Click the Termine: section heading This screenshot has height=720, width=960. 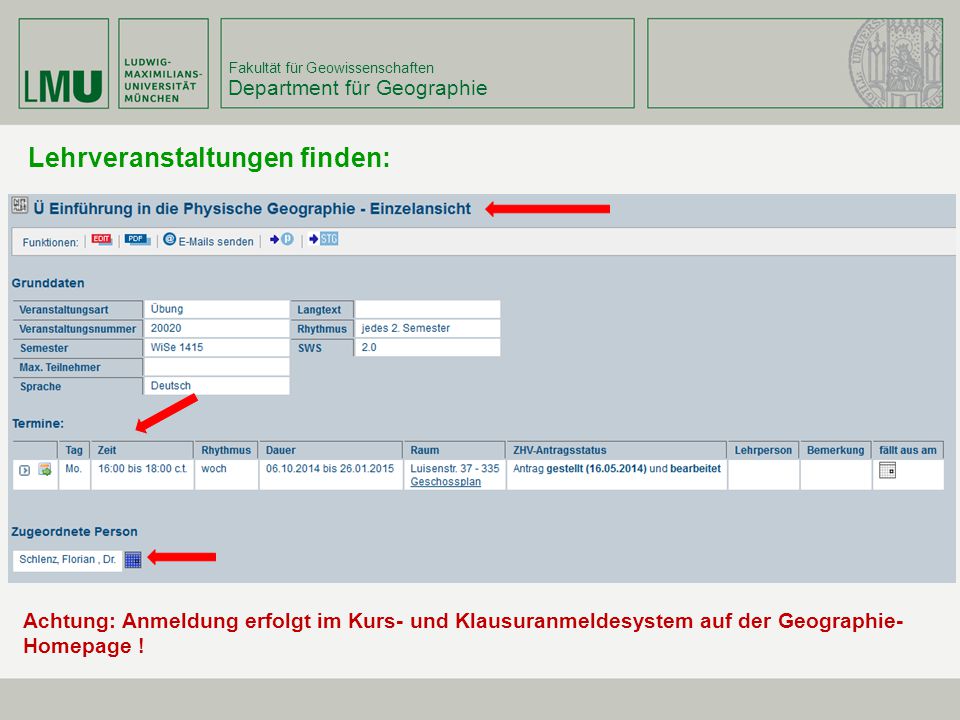pos(38,423)
